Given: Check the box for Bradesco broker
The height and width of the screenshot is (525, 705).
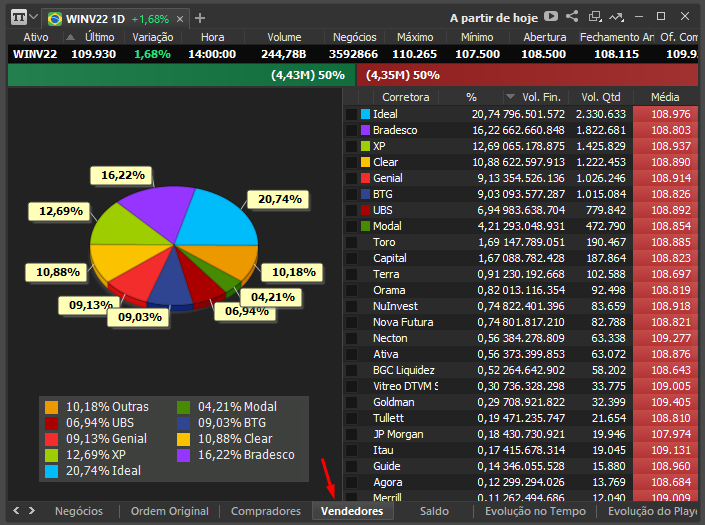Looking at the screenshot, I should point(351,130).
